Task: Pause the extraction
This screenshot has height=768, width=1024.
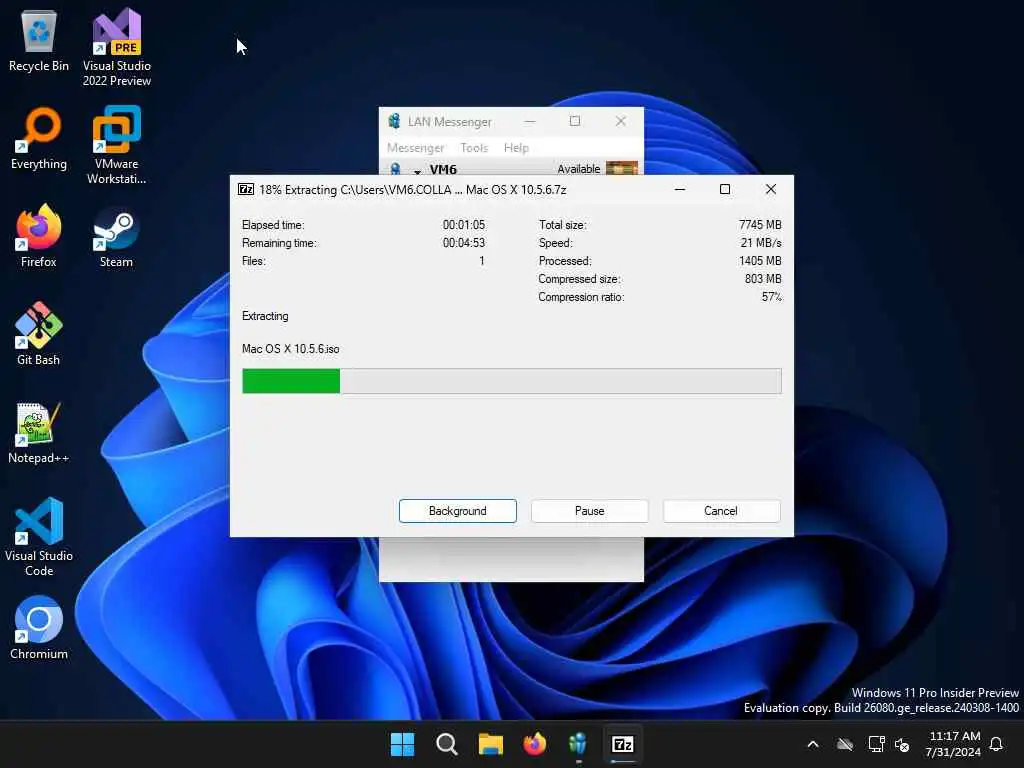Action: tap(590, 511)
